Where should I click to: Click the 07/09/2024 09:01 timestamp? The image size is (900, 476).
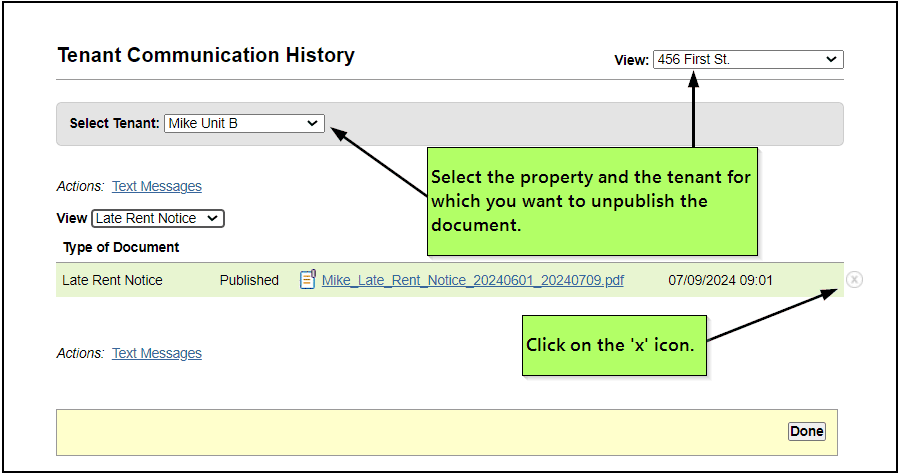[720, 281]
